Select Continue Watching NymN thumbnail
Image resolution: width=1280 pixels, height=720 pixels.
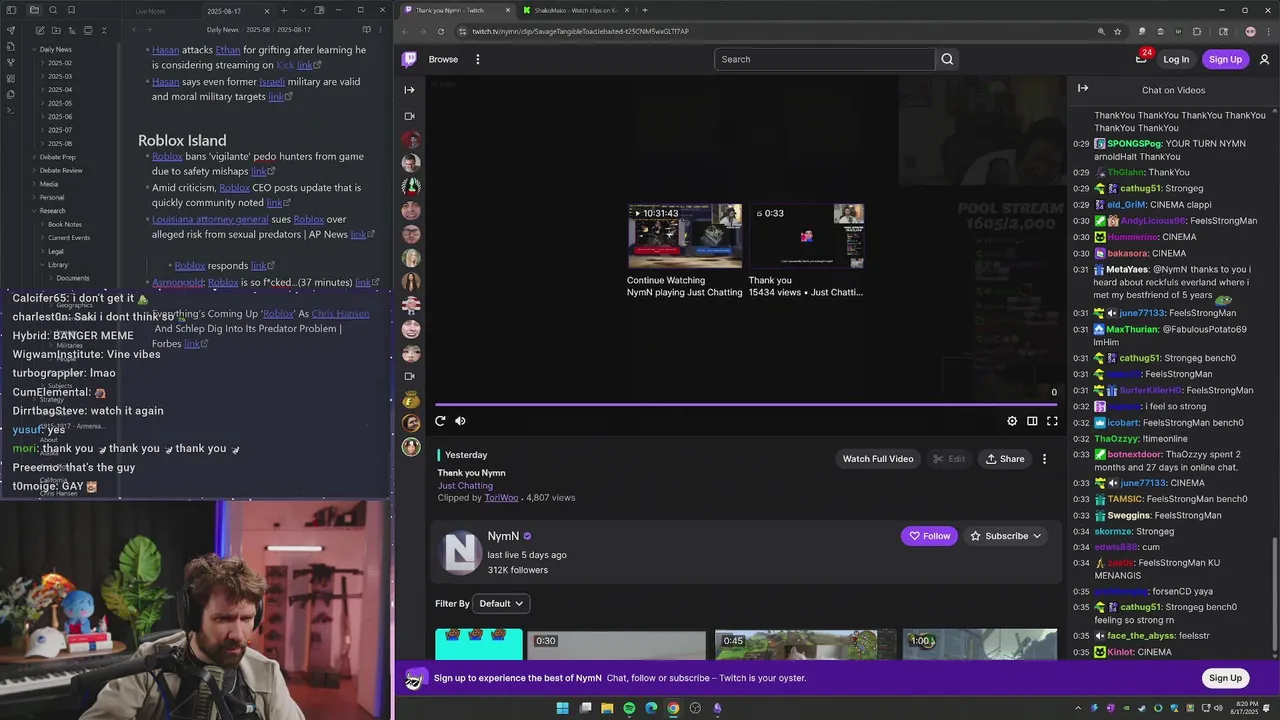coord(685,236)
